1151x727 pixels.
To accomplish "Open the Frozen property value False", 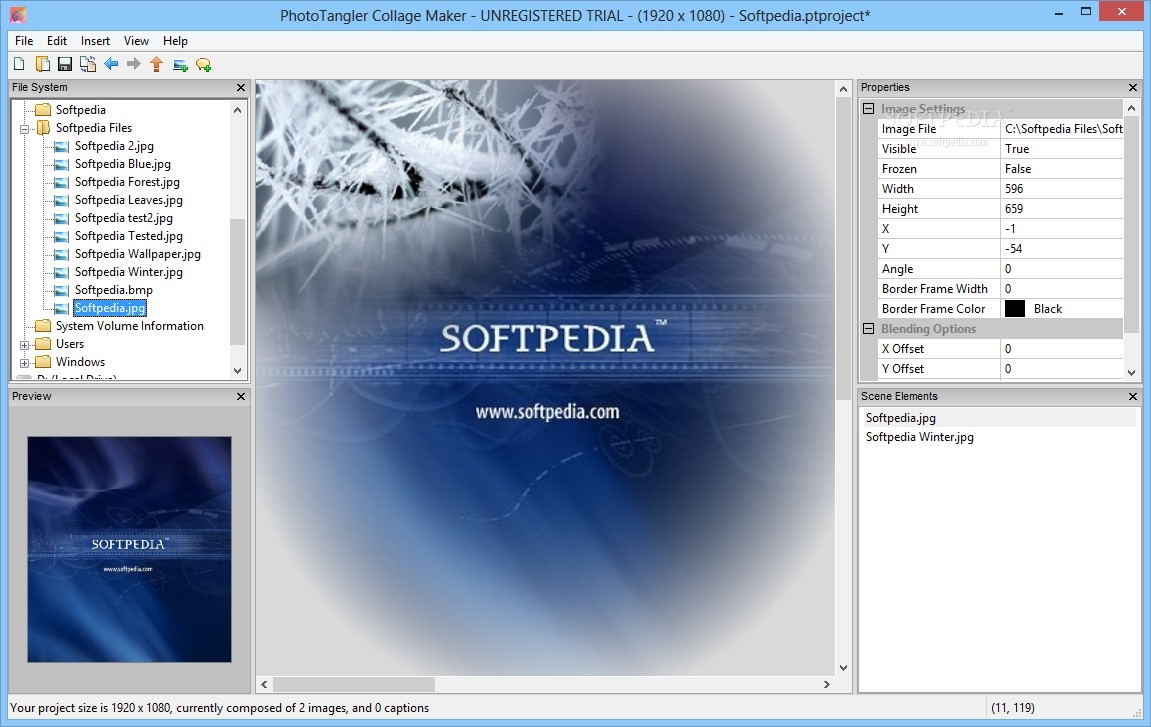I will point(1061,169).
